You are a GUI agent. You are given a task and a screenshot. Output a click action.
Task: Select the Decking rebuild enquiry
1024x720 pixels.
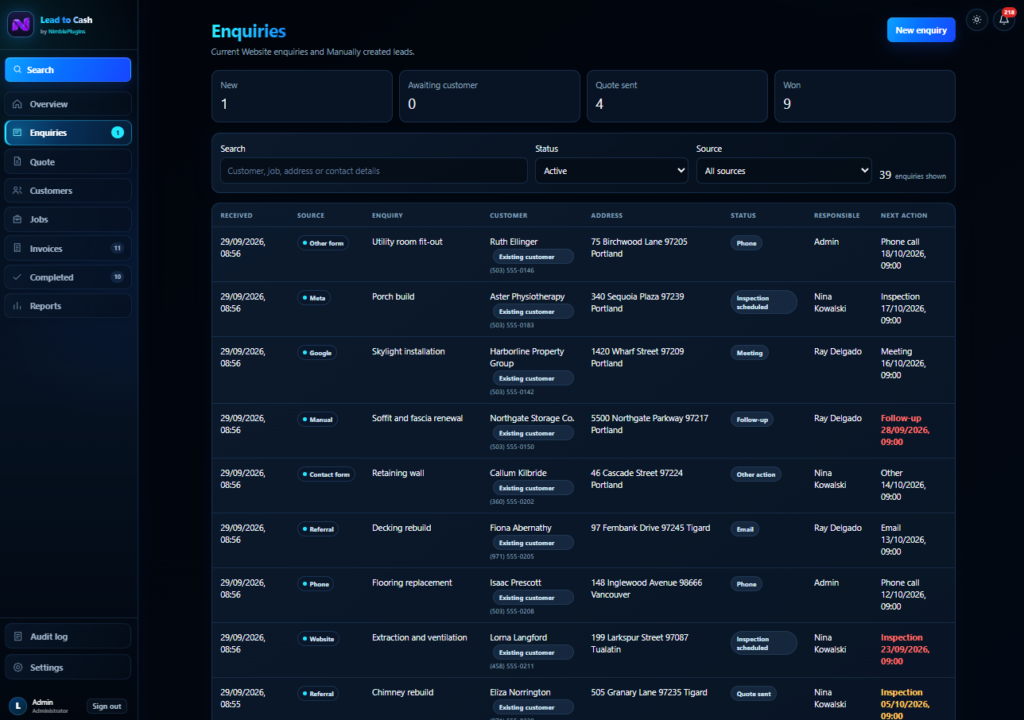[402, 528]
